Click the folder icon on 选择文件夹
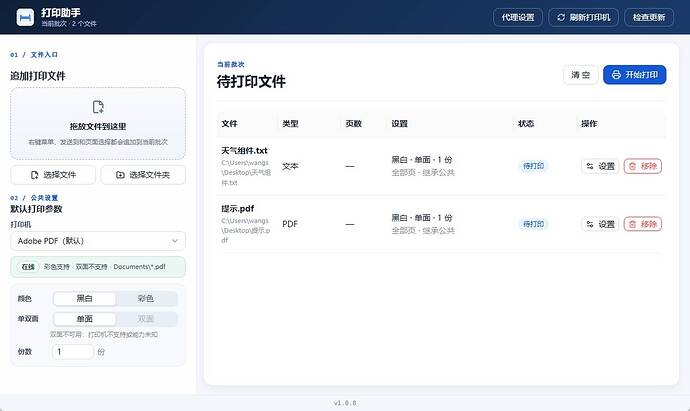 click(x=120, y=175)
